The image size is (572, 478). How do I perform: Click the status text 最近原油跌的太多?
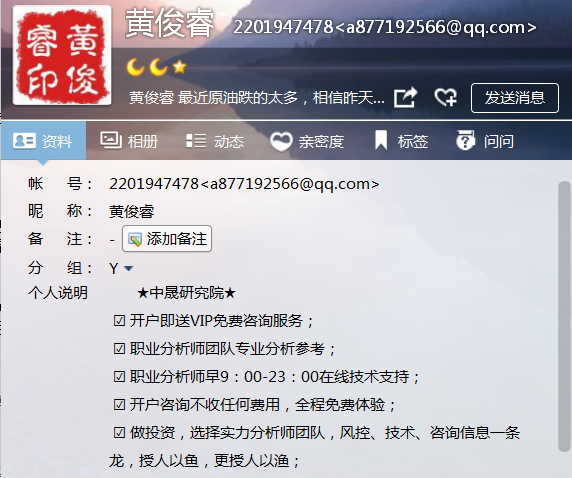click(x=256, y=97)
